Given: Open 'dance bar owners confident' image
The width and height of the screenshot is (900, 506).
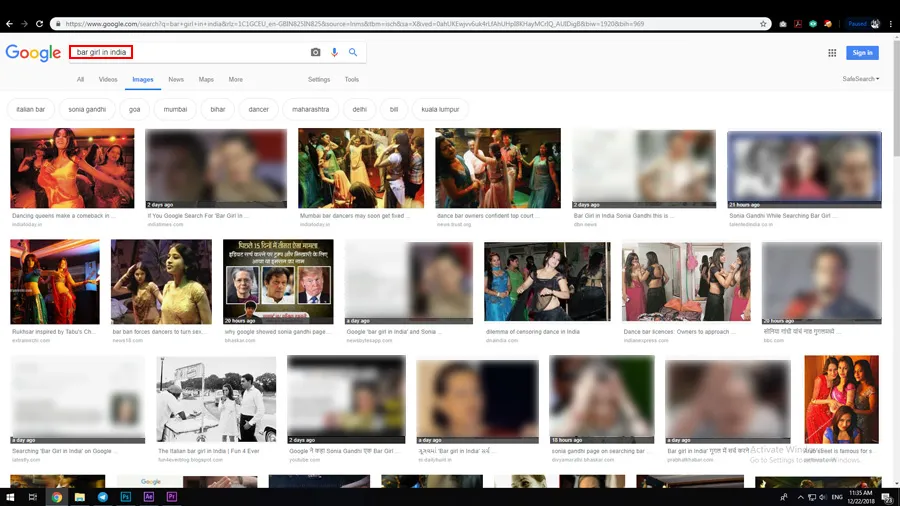Looking at the screenshot, I should (x=498, y=168).
